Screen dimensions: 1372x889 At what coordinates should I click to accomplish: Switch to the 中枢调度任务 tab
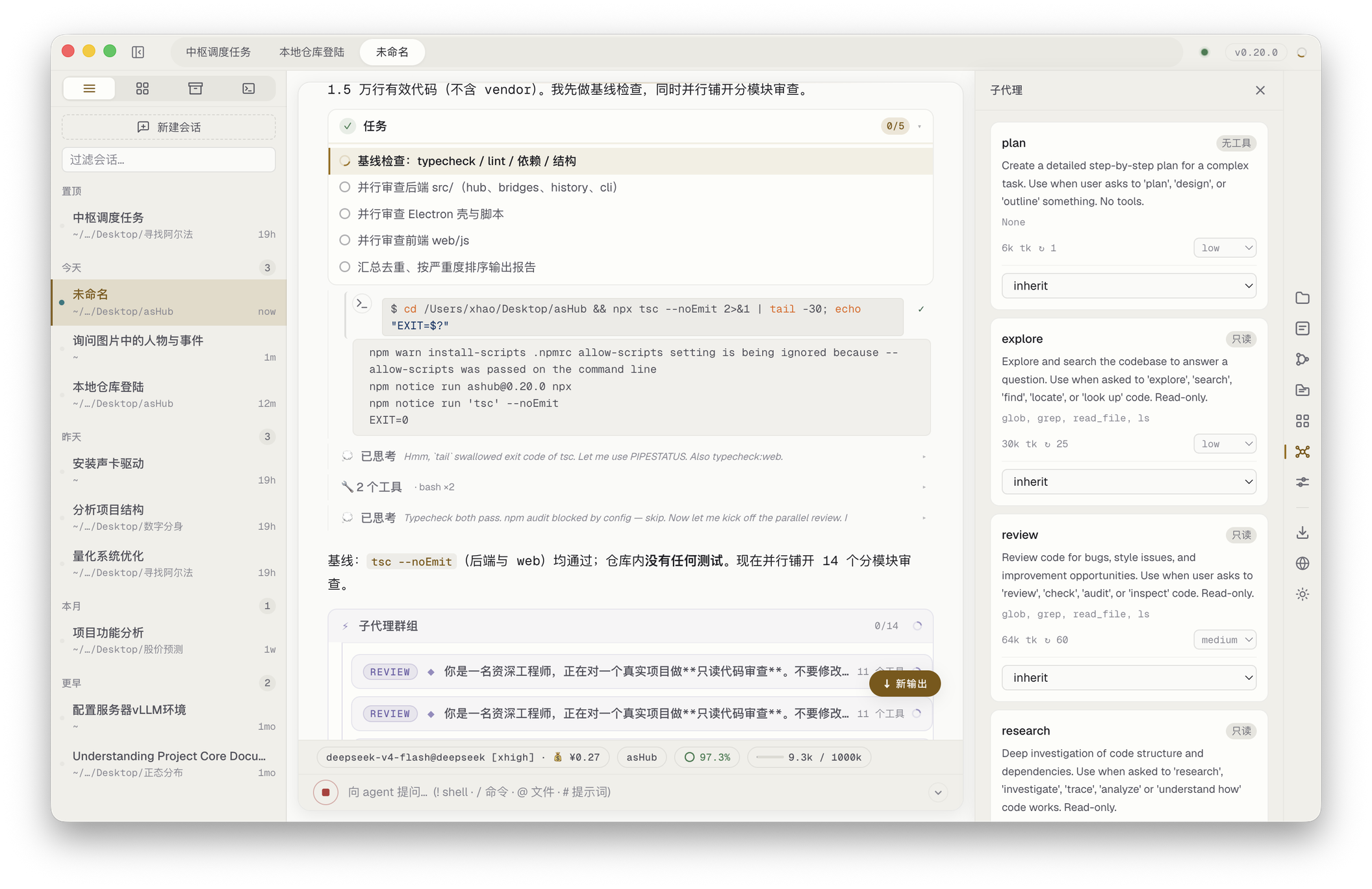218,52
